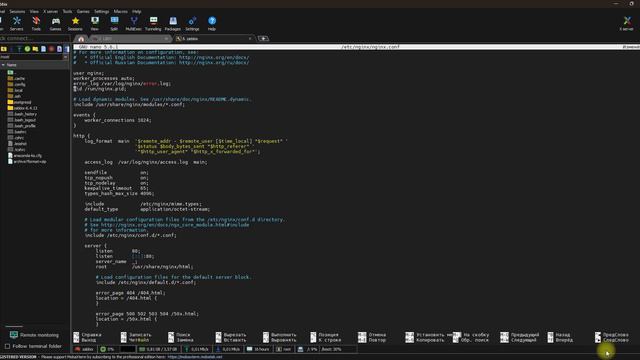Click the MobaXterm subscription link at bottom
The image size is (640, 360).
click(195, 357)
